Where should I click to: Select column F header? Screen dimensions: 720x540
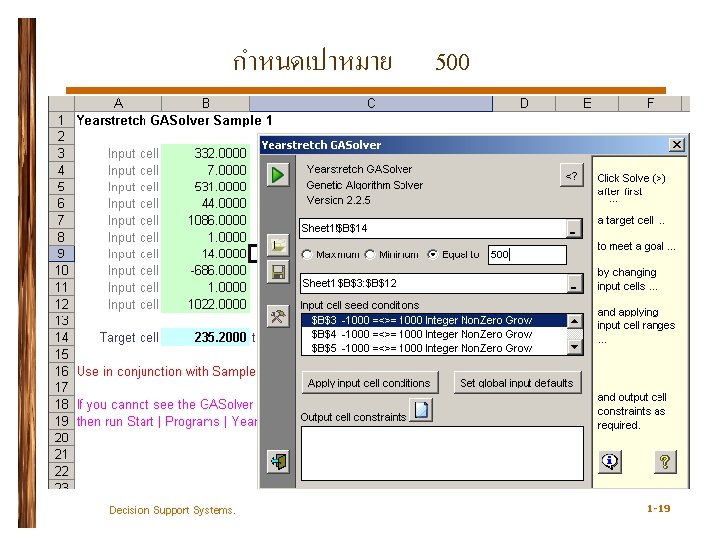(650, 104)
